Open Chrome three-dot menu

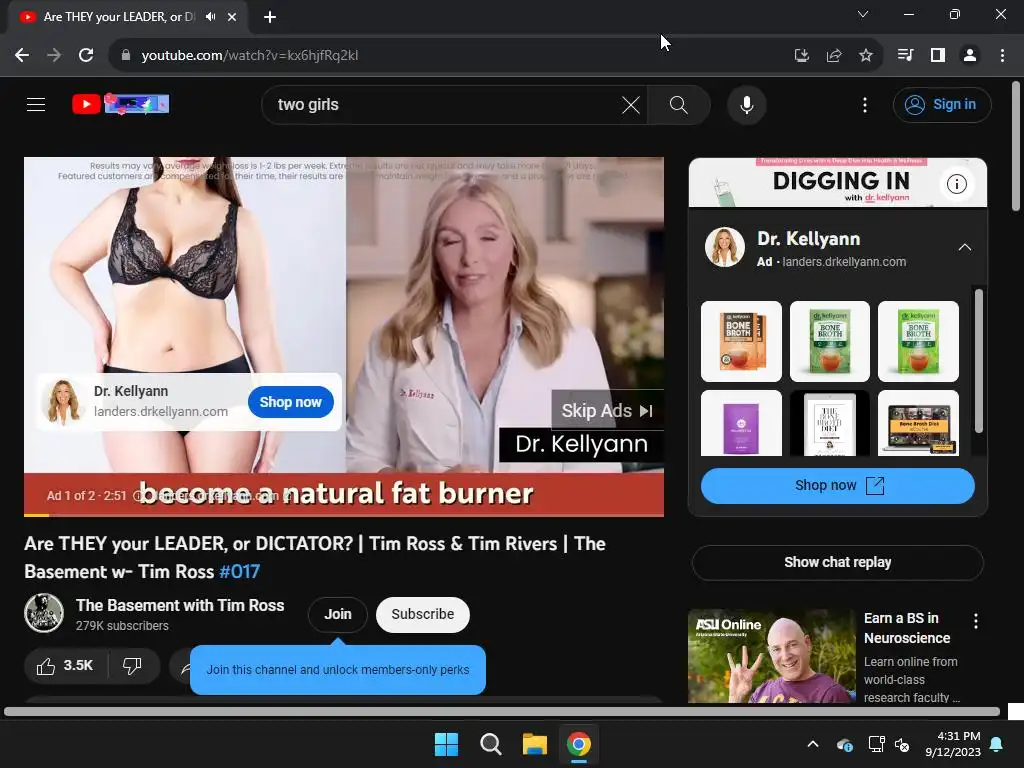(1002, 56)
